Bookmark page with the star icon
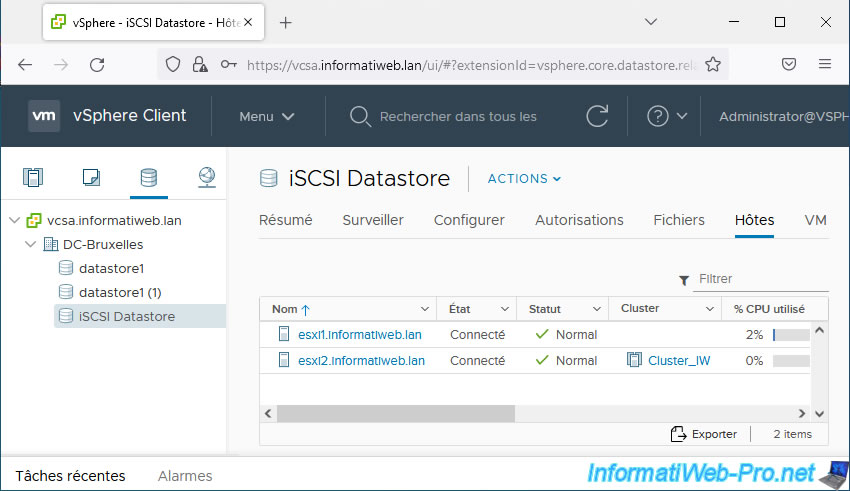Screen dimensions: 850x491 (x=713, y=64)
